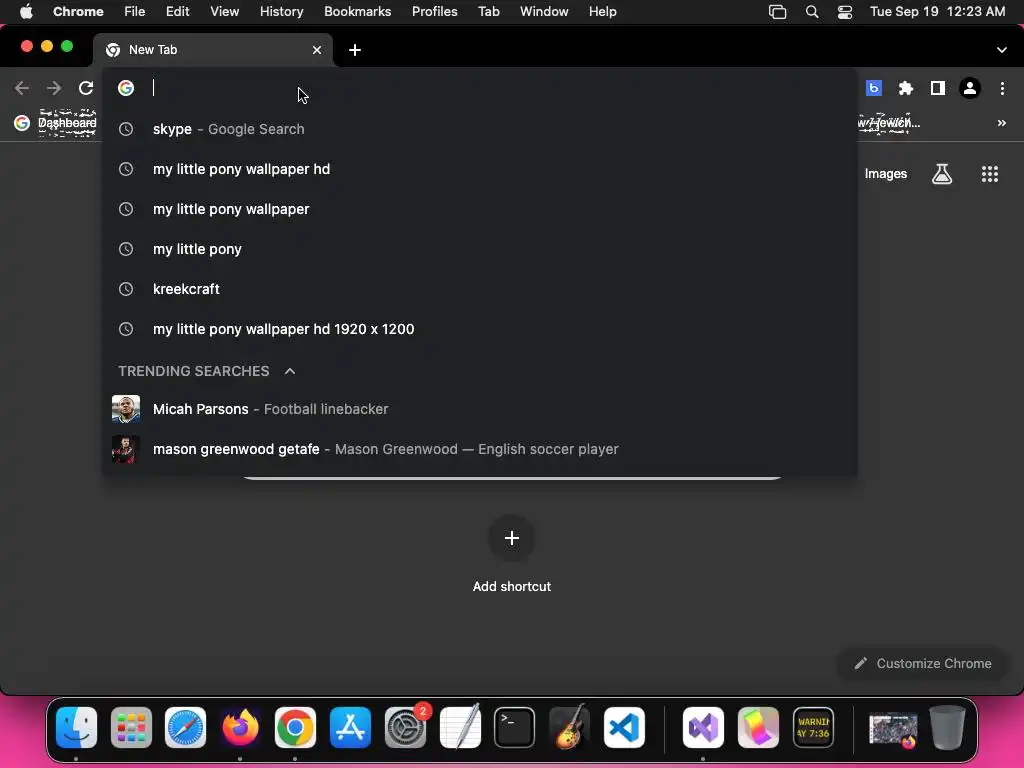
Task: Open Trash from the Dock
Action: (x=948, y=727)
